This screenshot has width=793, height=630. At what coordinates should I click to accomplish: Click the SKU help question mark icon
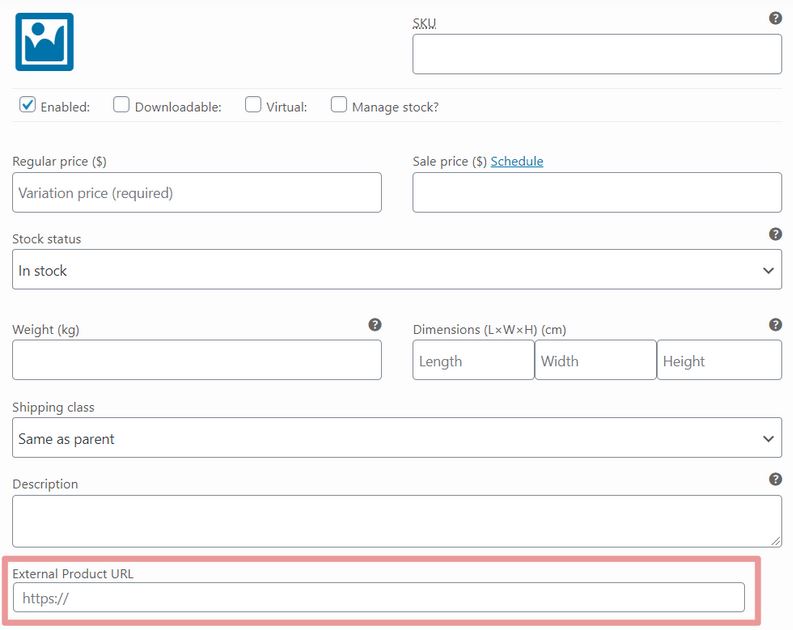coord(775,18)
